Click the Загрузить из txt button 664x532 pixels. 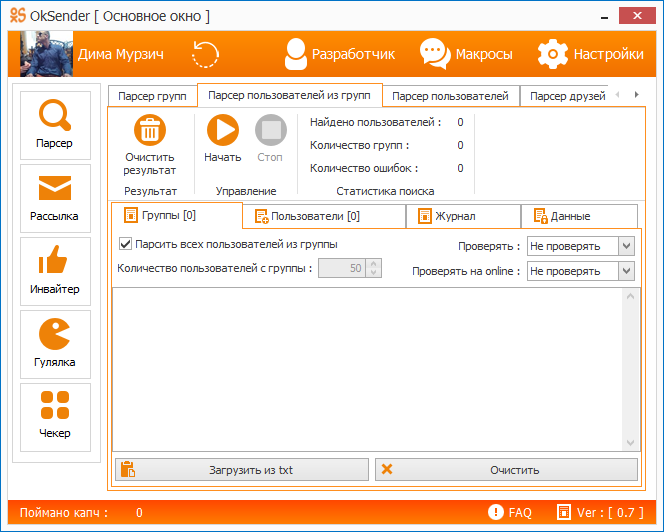coord(242,470)
